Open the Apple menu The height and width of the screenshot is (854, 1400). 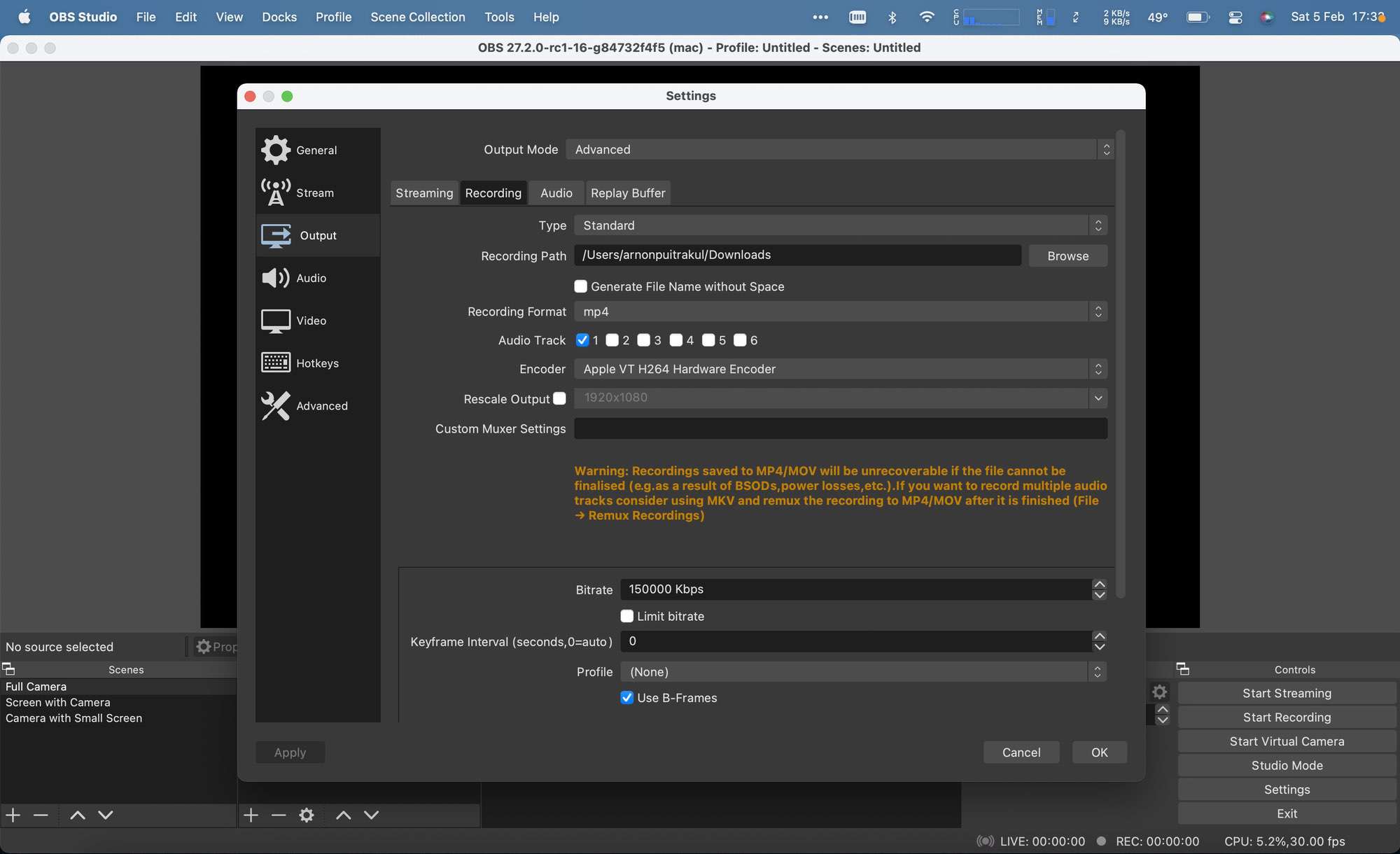pyautogui.click(x=24, y=17)
